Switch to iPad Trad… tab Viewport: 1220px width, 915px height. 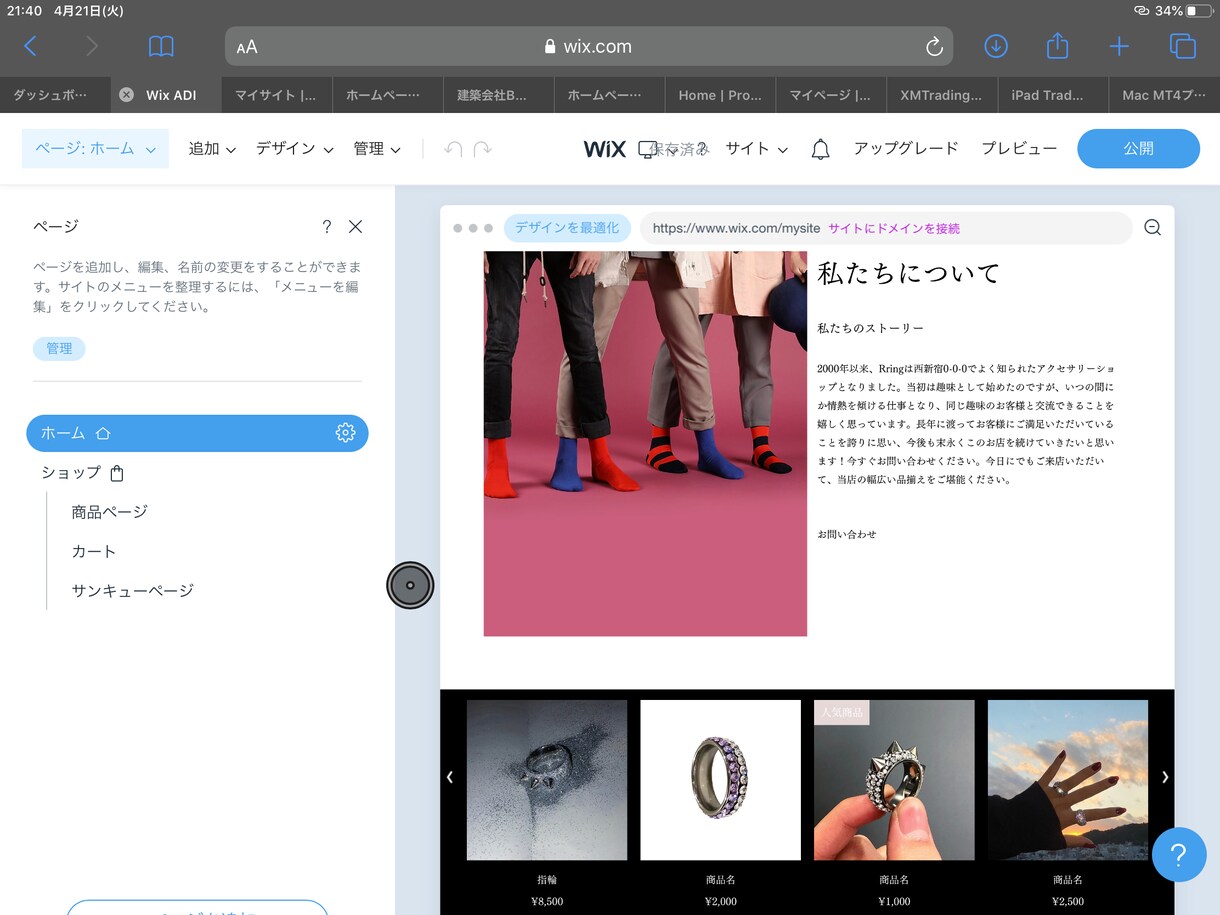(x=1053, y=95)
